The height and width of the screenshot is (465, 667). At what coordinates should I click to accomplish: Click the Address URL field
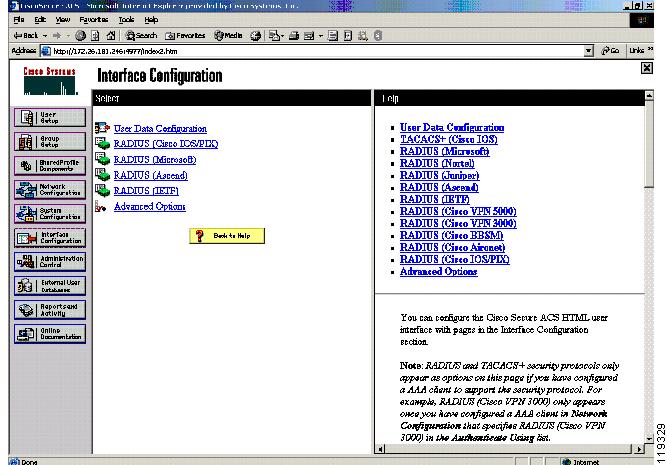point(317,51)
